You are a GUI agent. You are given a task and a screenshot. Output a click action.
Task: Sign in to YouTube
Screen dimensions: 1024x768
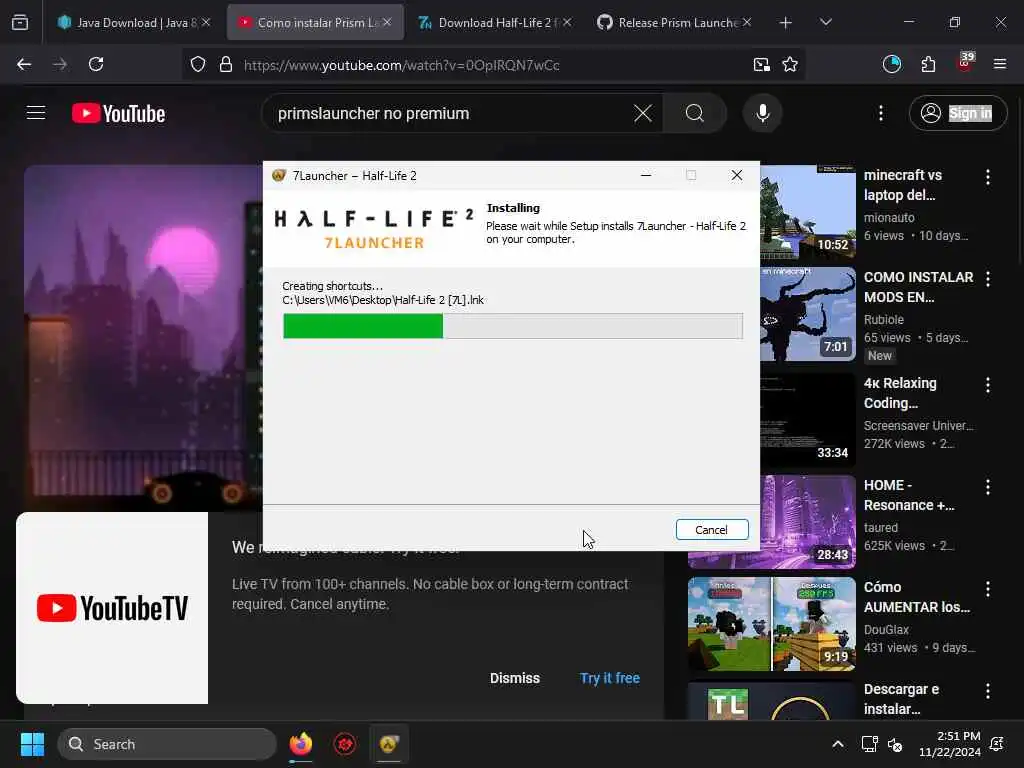[x=957, y=114]
